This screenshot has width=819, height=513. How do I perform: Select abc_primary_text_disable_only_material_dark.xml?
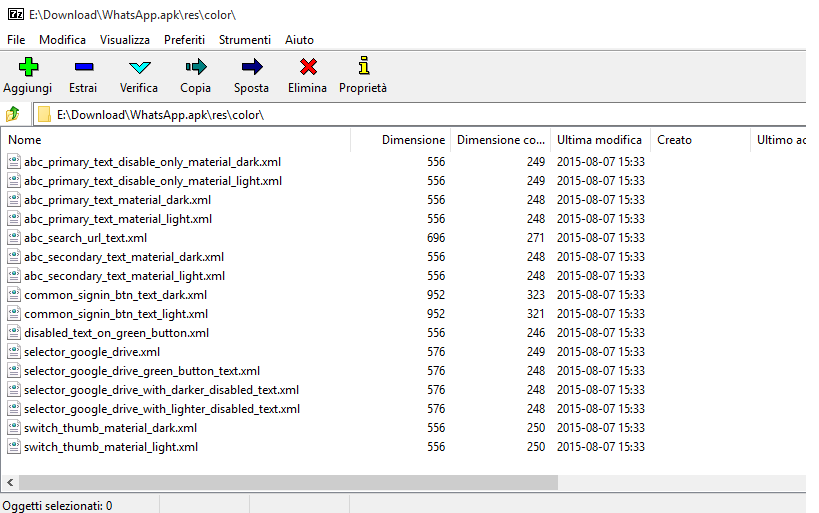click(x=153, y=162)
